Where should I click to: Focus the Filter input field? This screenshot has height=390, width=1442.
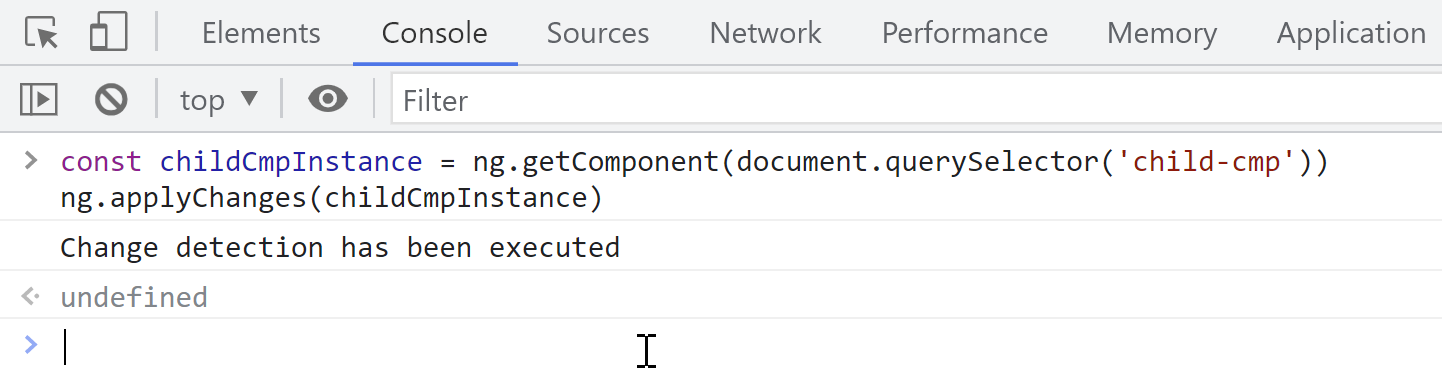coord(916,100)
